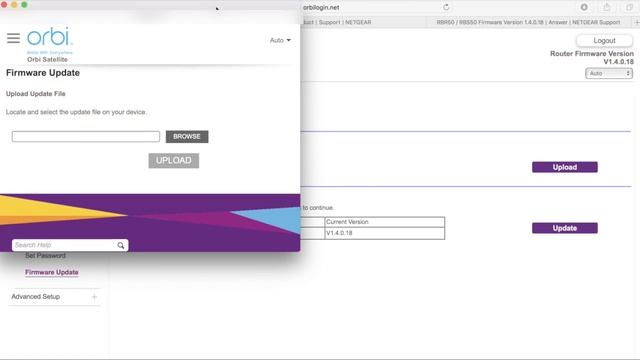
Task: Click the Orbi logo in the satellite window
Action: [50, 37]
